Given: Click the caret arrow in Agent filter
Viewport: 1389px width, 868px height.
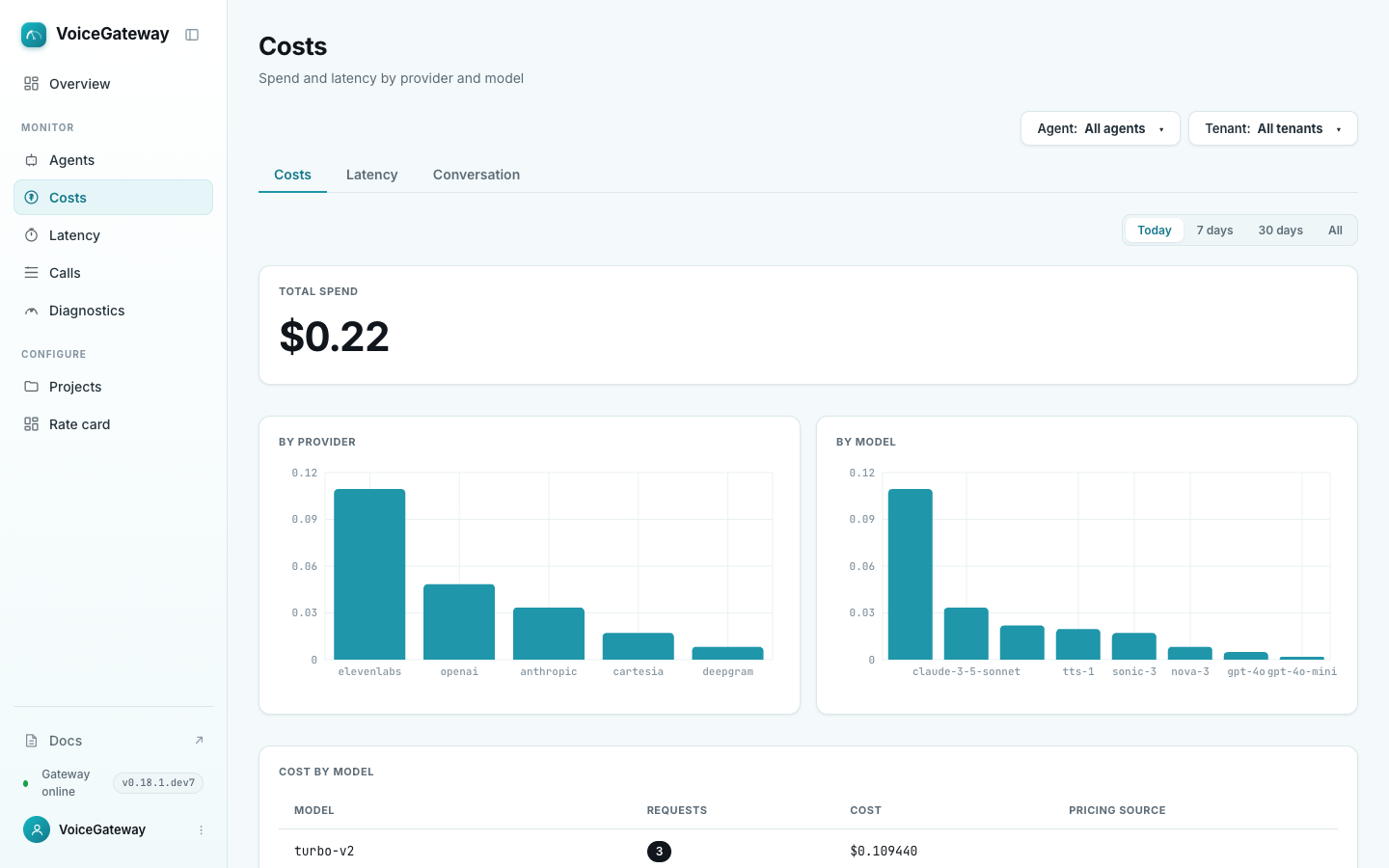Looking at the screenshot, I should (x=1161, y=129).
